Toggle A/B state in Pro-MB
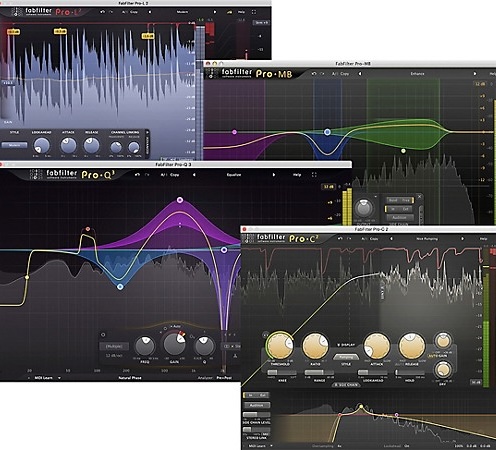The height and width of the screenshot is (450, 496). click(x=335, y=74)
